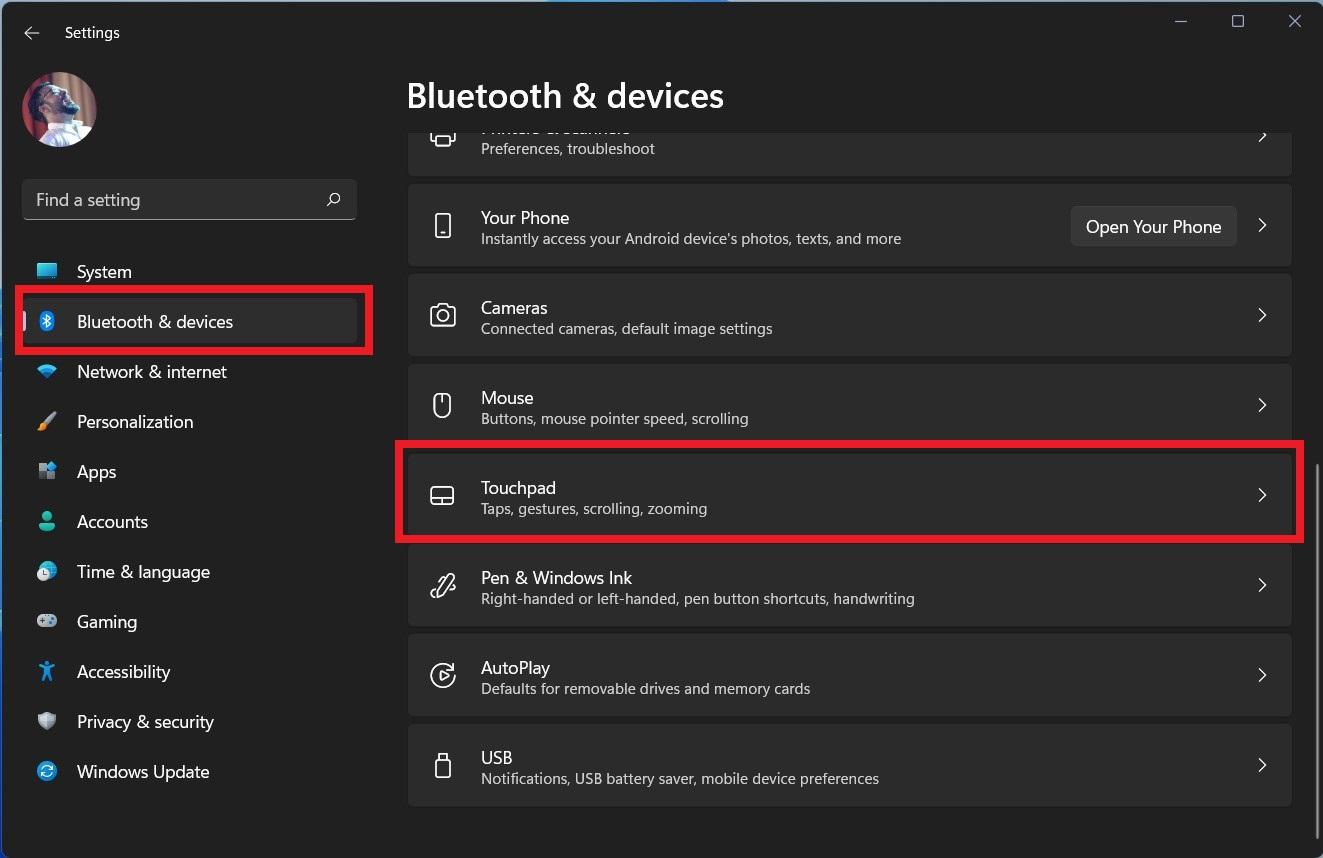The image size is (1323, 858).
Task: Click the AutoPlay icon
Action: coord(442,676)
